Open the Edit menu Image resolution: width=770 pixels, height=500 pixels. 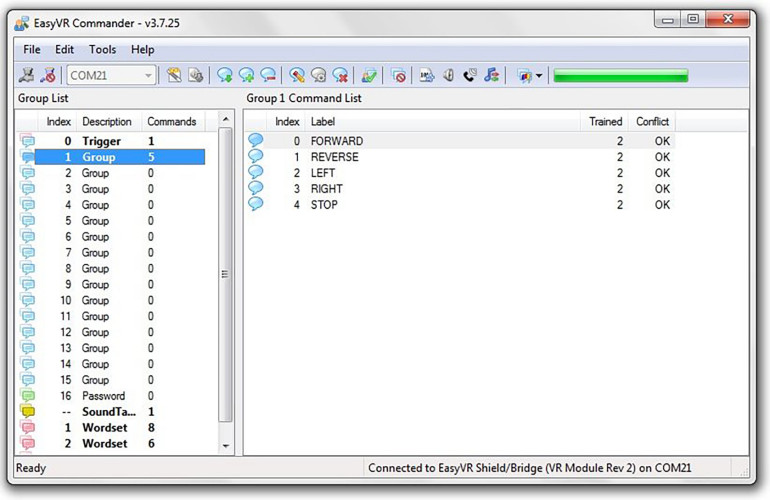pos(65,49)
